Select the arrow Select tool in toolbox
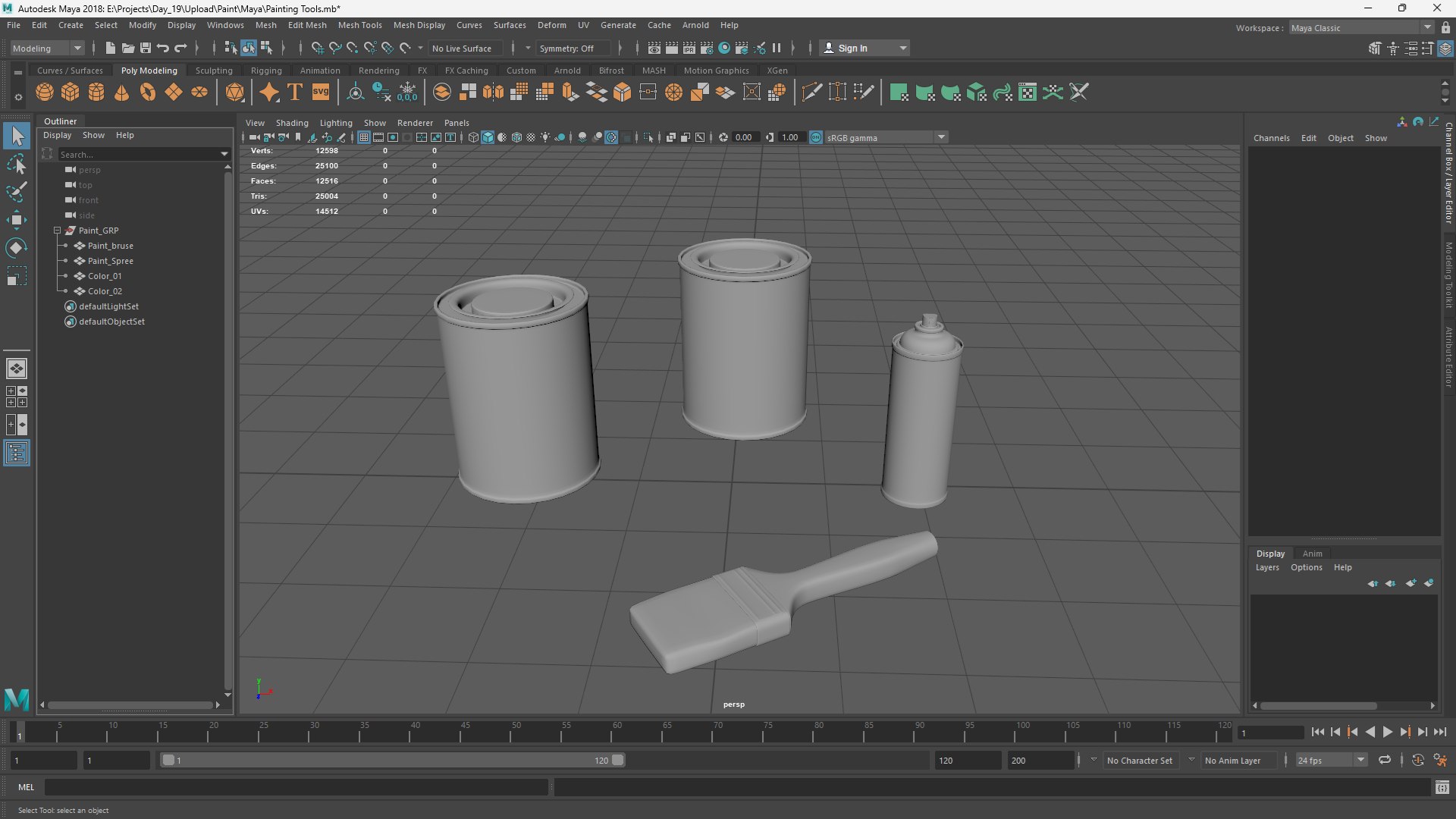The height and width of the screenshot is (819, 1456). (x=17, y=136)
